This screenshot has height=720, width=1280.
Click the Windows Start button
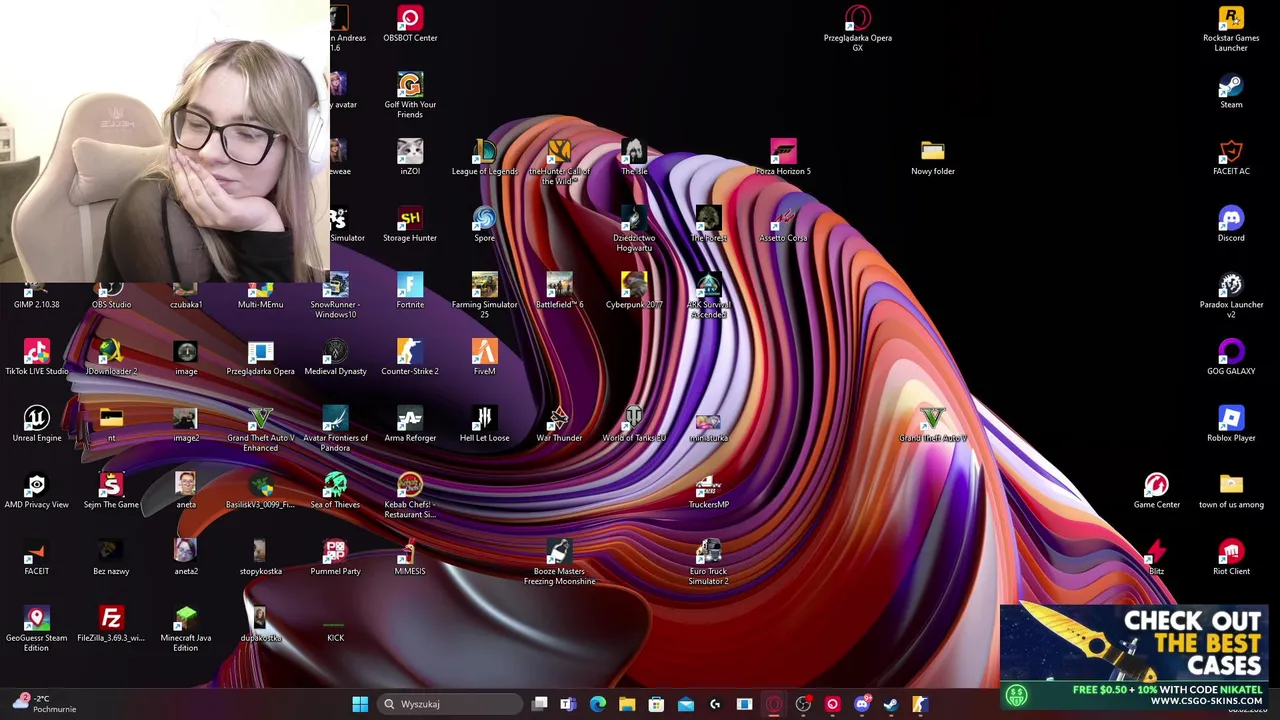coord(360,704)
